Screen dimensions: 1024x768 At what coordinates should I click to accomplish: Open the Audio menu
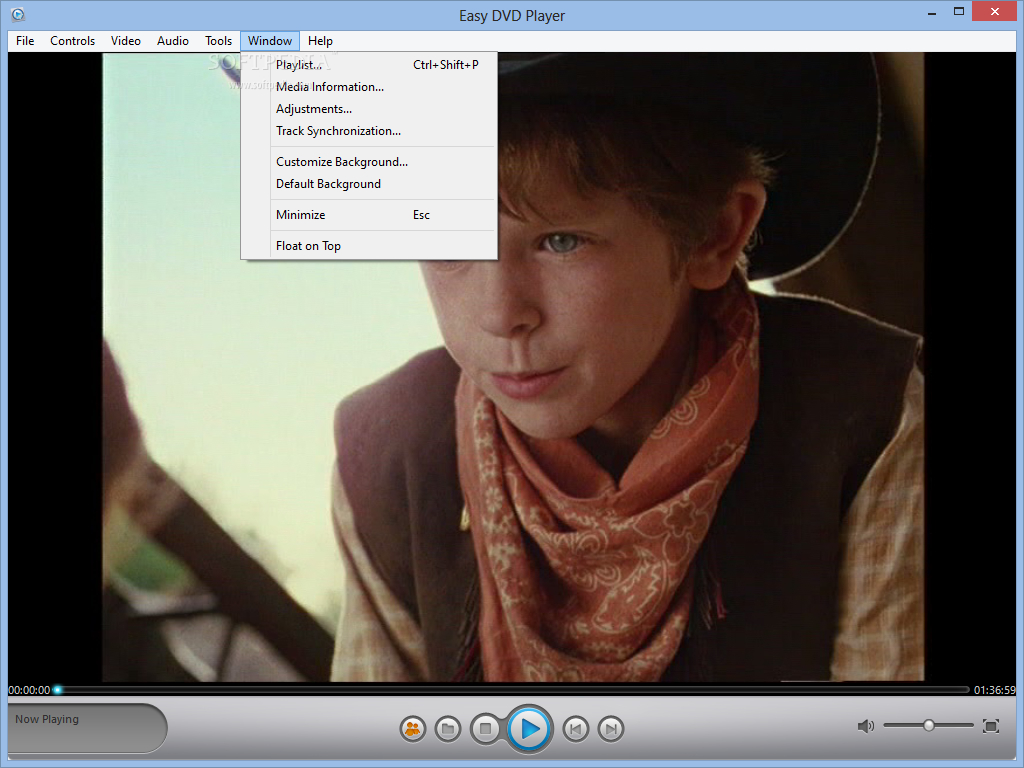[x=172, y=40]
